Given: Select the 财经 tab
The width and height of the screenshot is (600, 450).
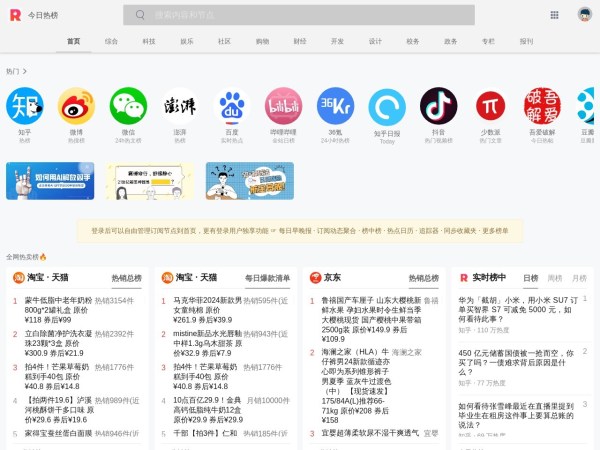Looking at the screenshot, I should (300, 41).
